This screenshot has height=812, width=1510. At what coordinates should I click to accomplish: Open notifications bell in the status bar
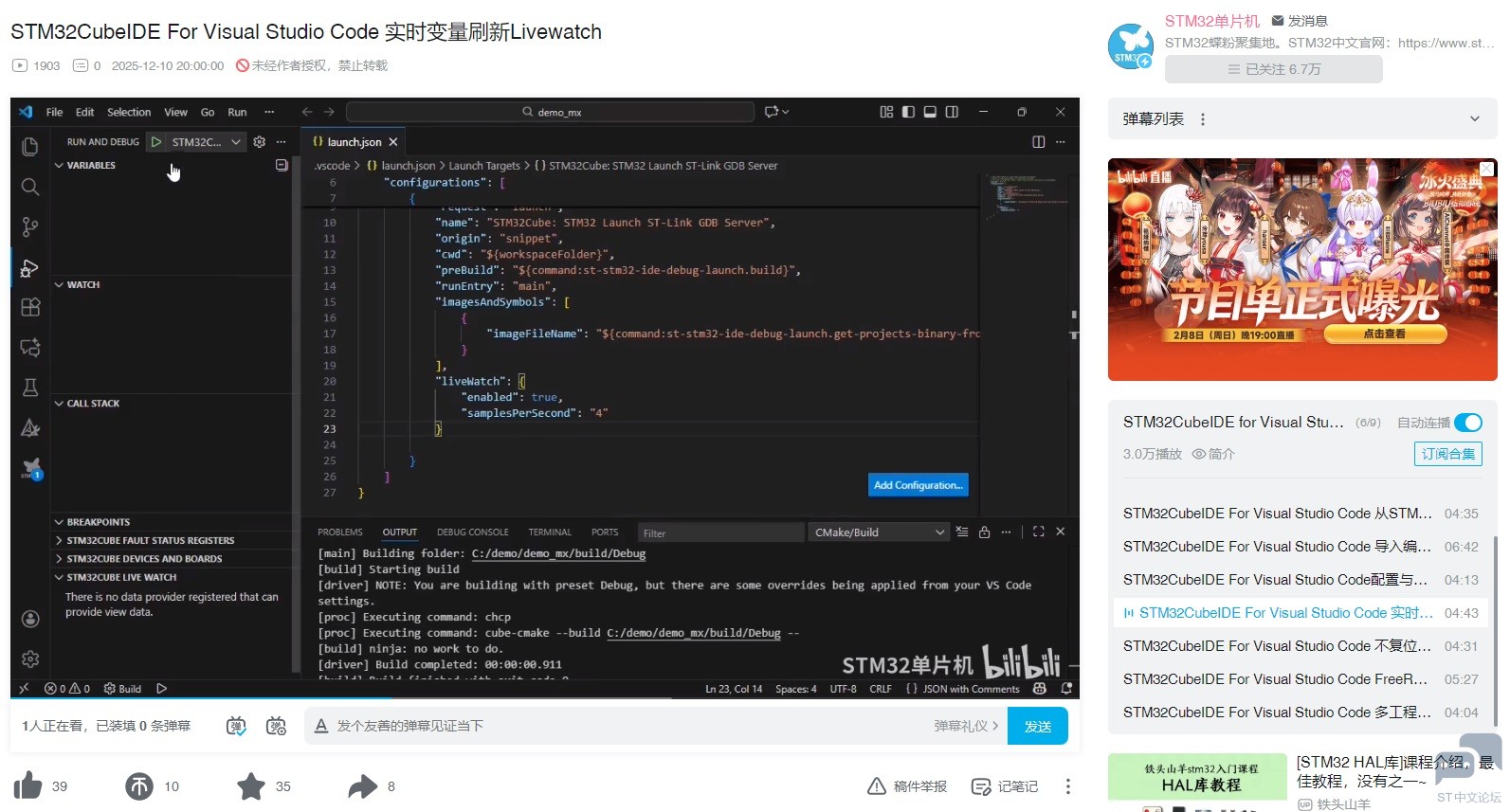[1066, 689]
